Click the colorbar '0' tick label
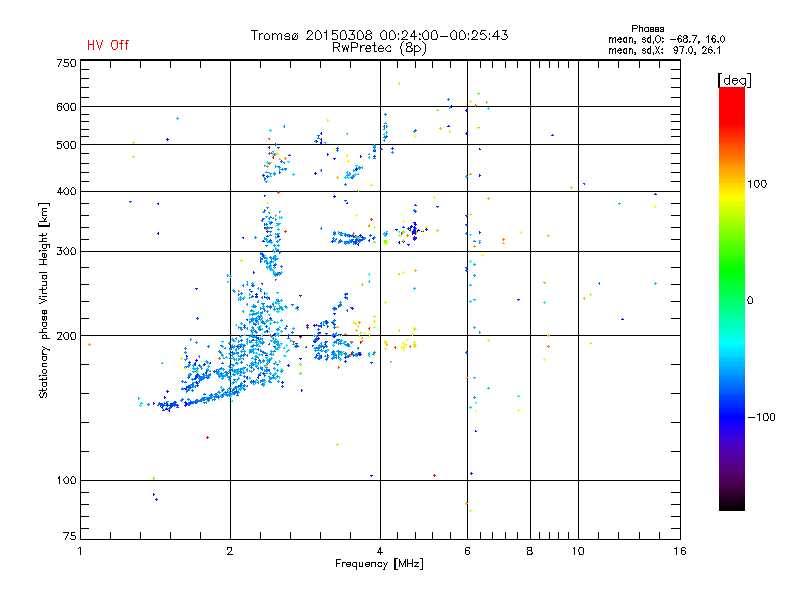The width and height of the screenshot is (800, 600). (750, 301)
